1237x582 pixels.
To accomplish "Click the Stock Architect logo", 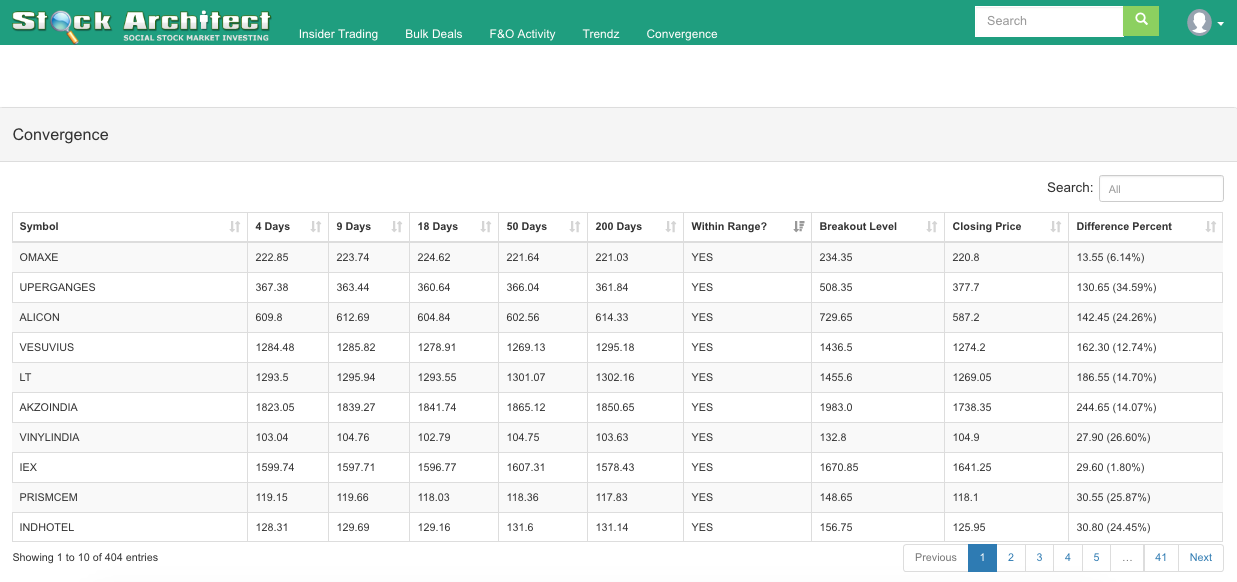I will point(141,24).
